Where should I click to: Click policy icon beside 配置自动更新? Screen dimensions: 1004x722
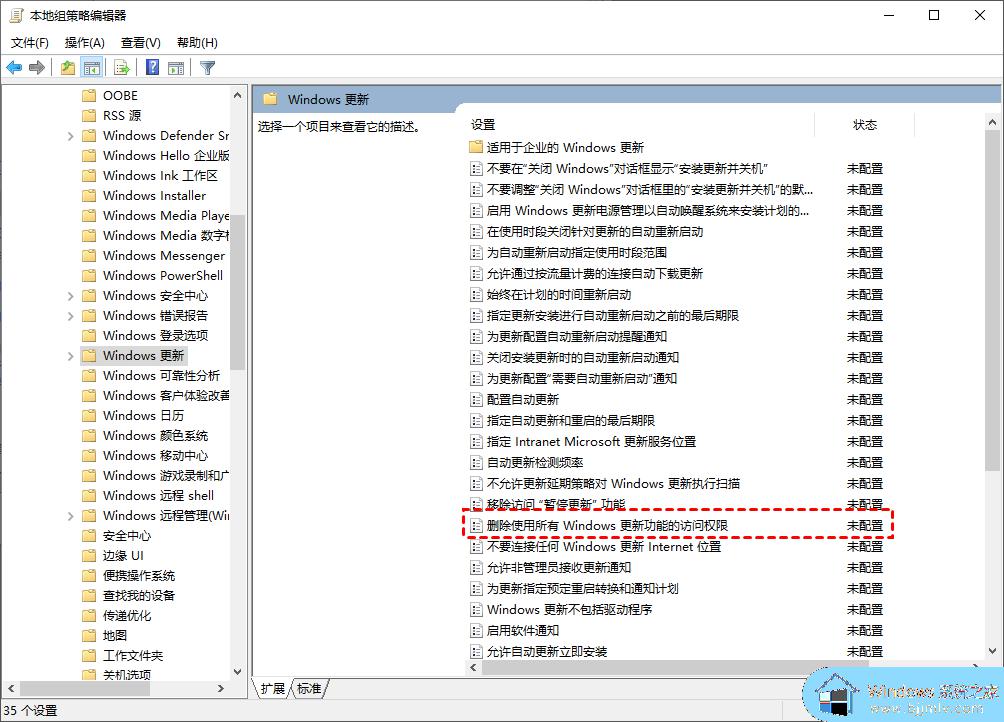tap(476, 400)
